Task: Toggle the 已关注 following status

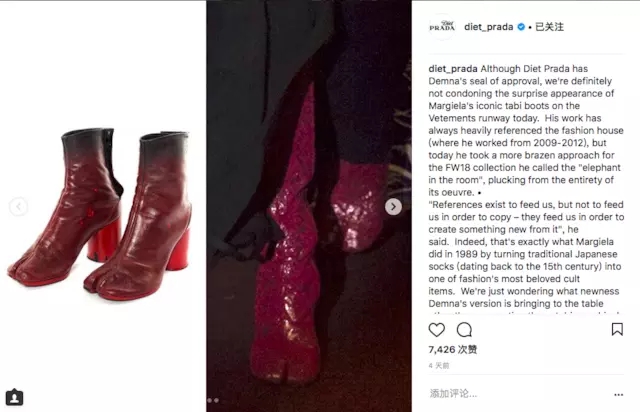Action: click(x=549, y=27)
